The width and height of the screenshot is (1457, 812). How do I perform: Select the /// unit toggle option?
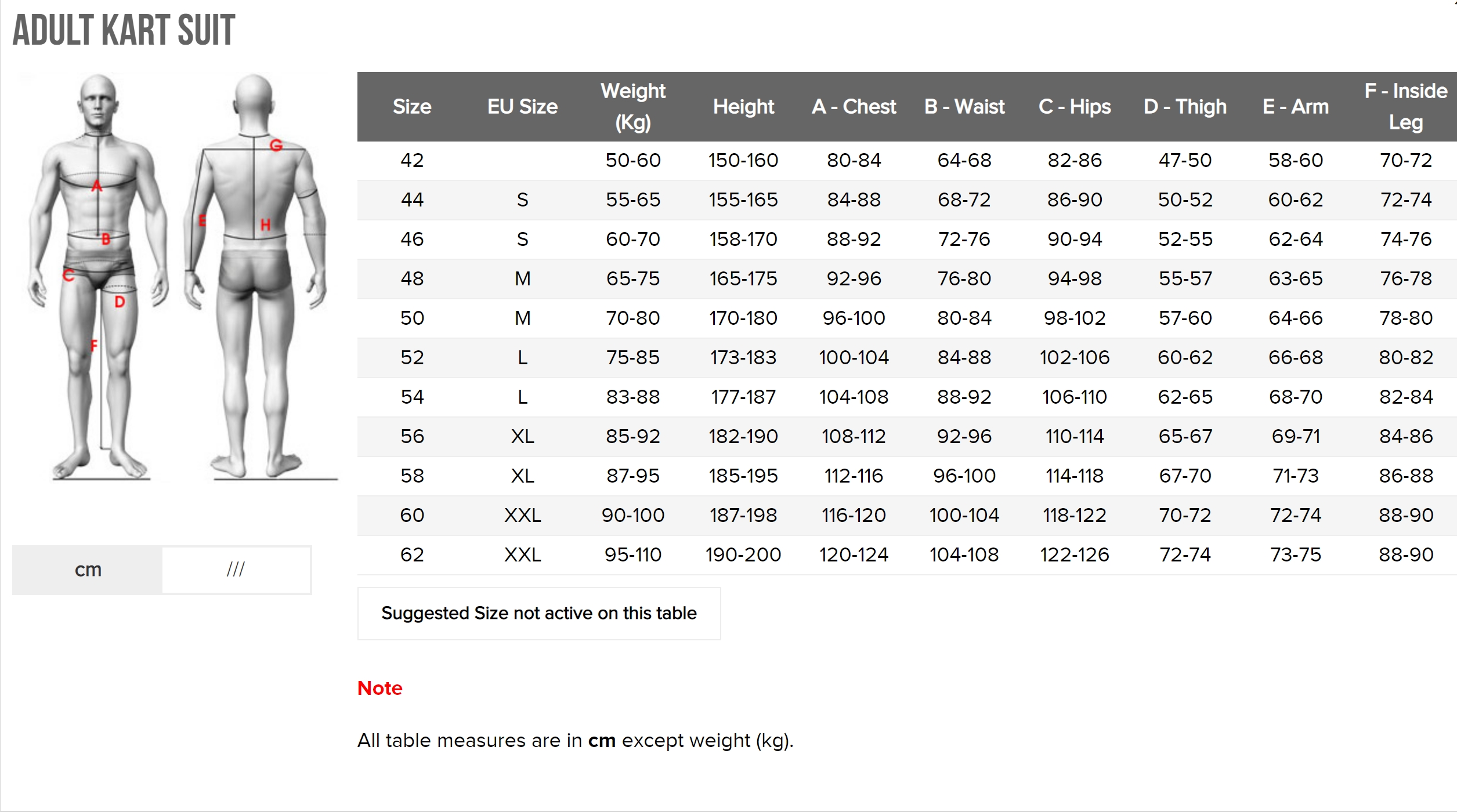(236, 570)
